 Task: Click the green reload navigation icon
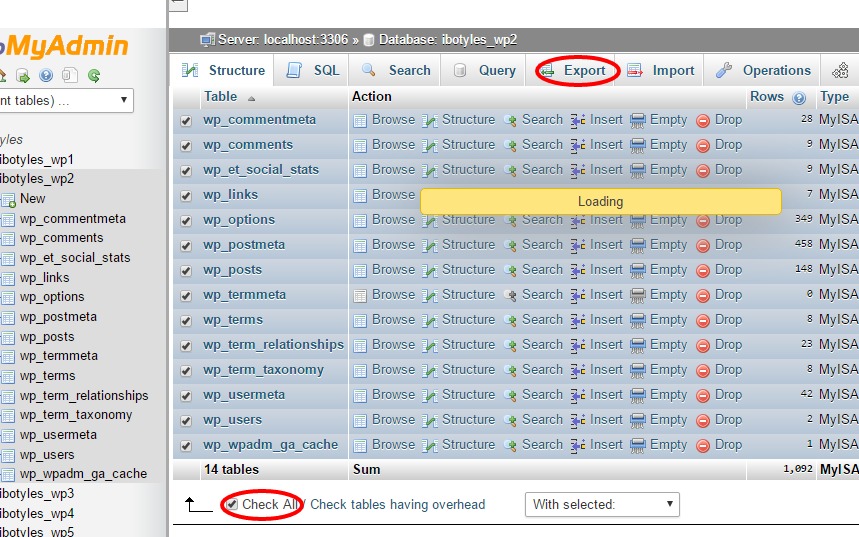click(x=94, y=75)
